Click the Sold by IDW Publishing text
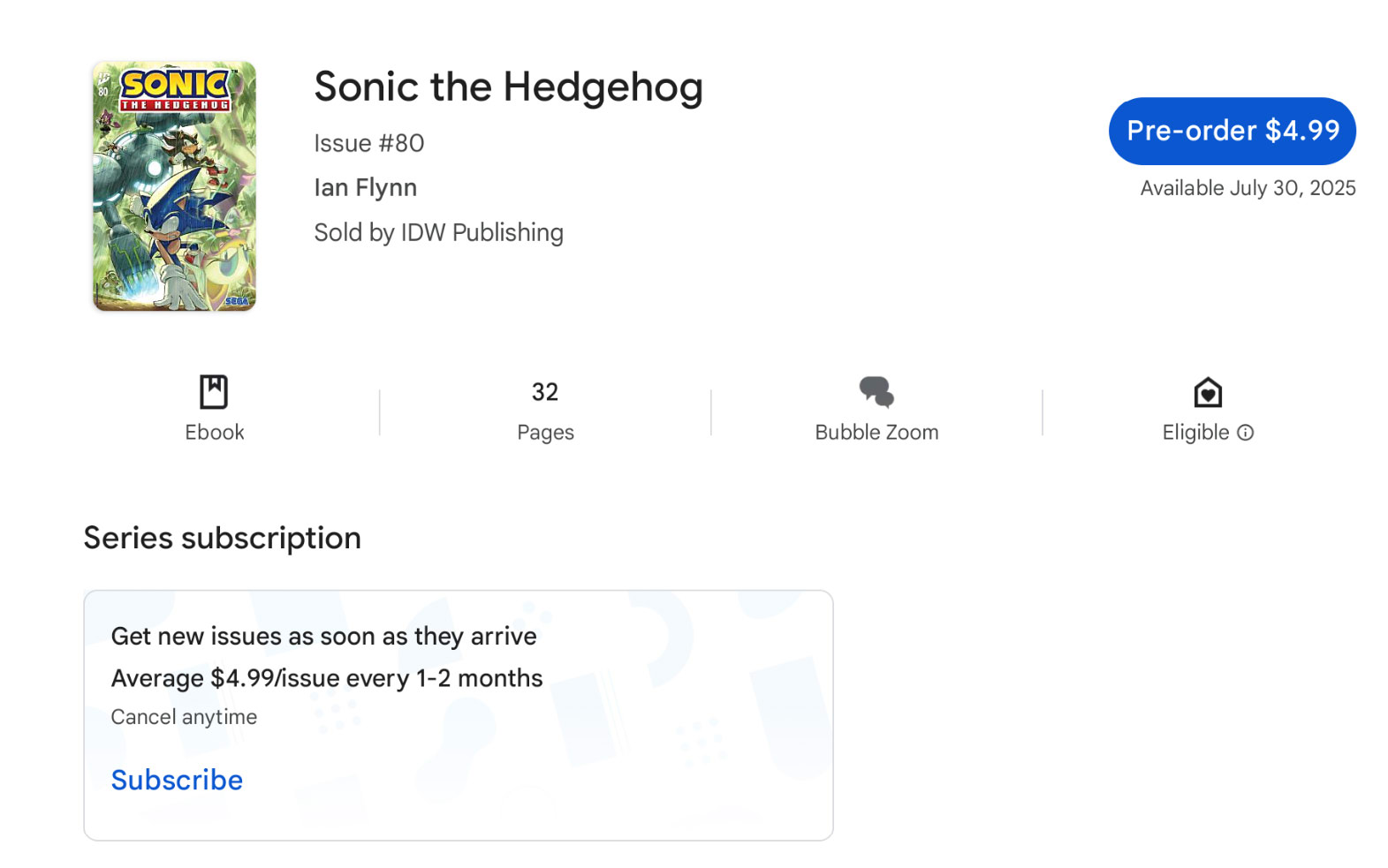The image size is (1388, 868). coord(438,232)
